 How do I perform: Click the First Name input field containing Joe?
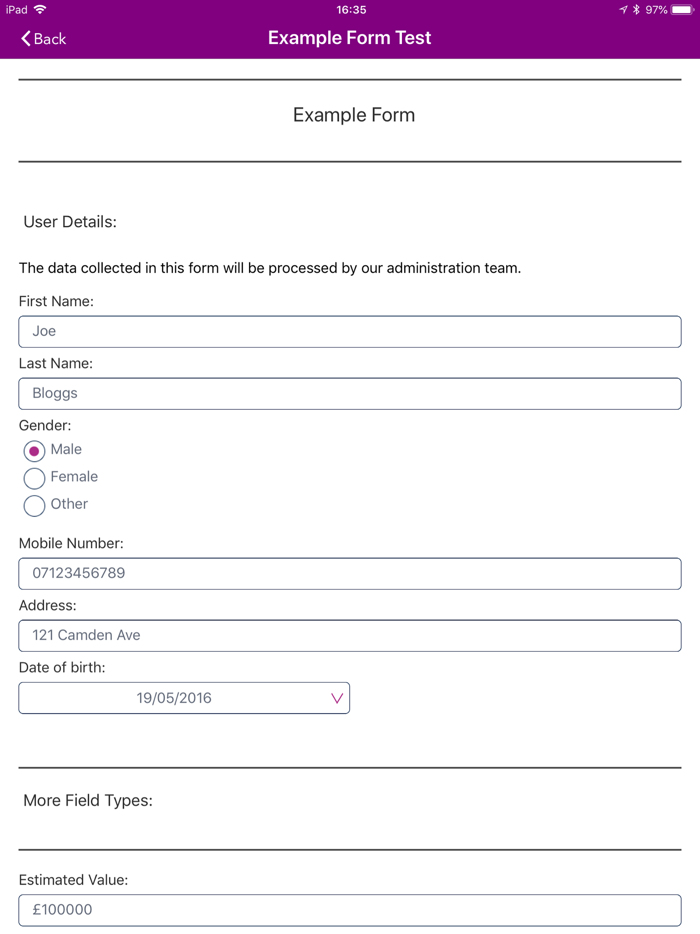pos(349,331)
